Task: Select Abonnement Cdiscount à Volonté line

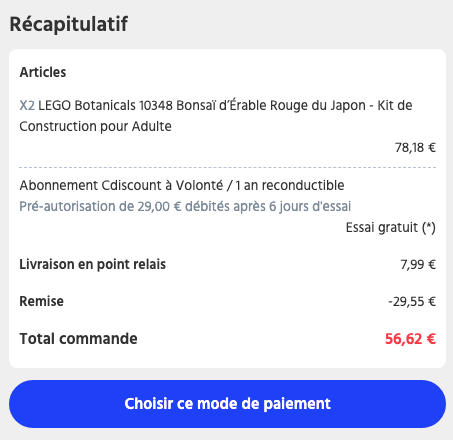Action: coord(182,185)
